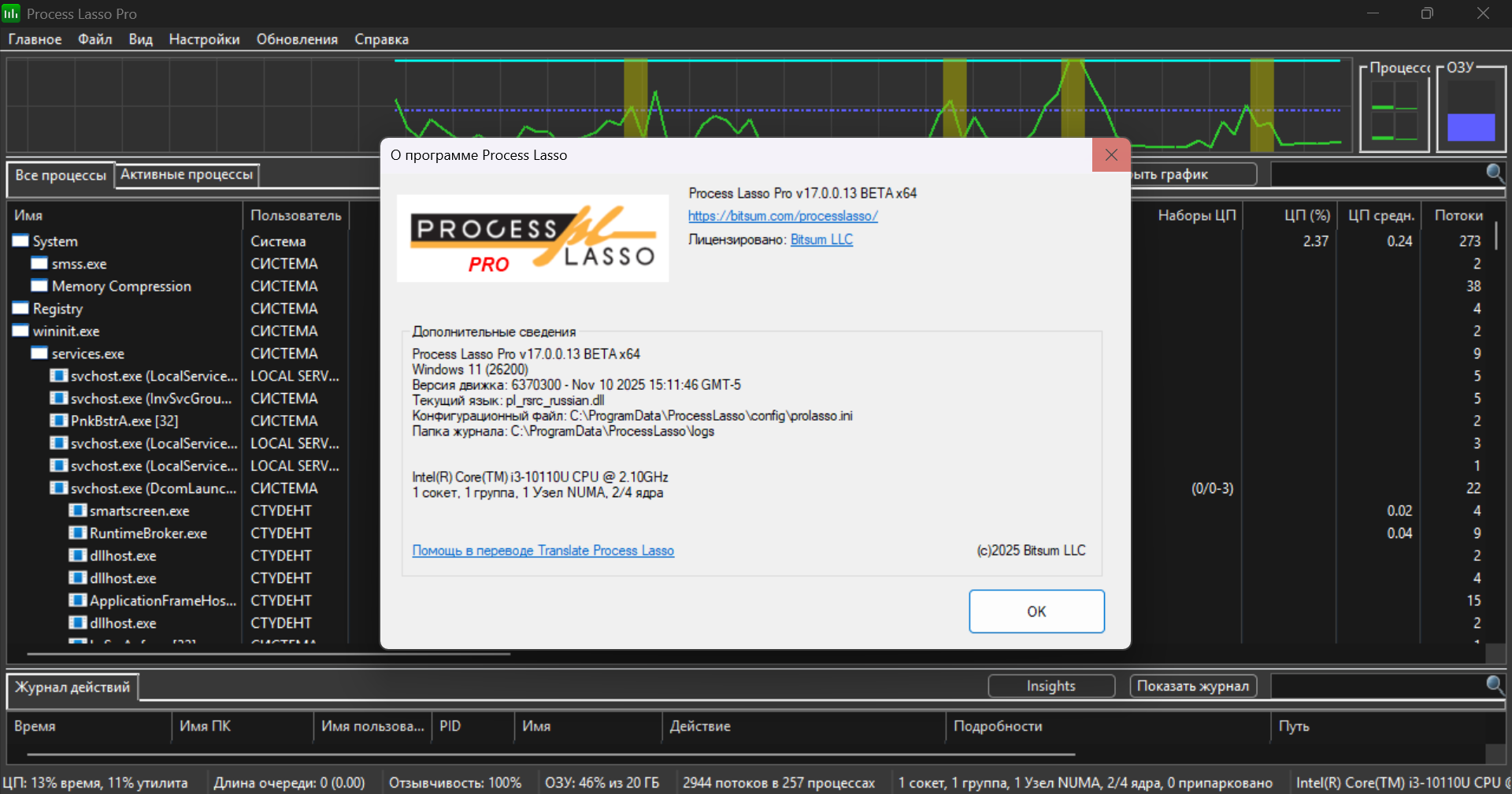Click the Memory Compression process icon
The image size is (1512, 794).
click(39, 285)
